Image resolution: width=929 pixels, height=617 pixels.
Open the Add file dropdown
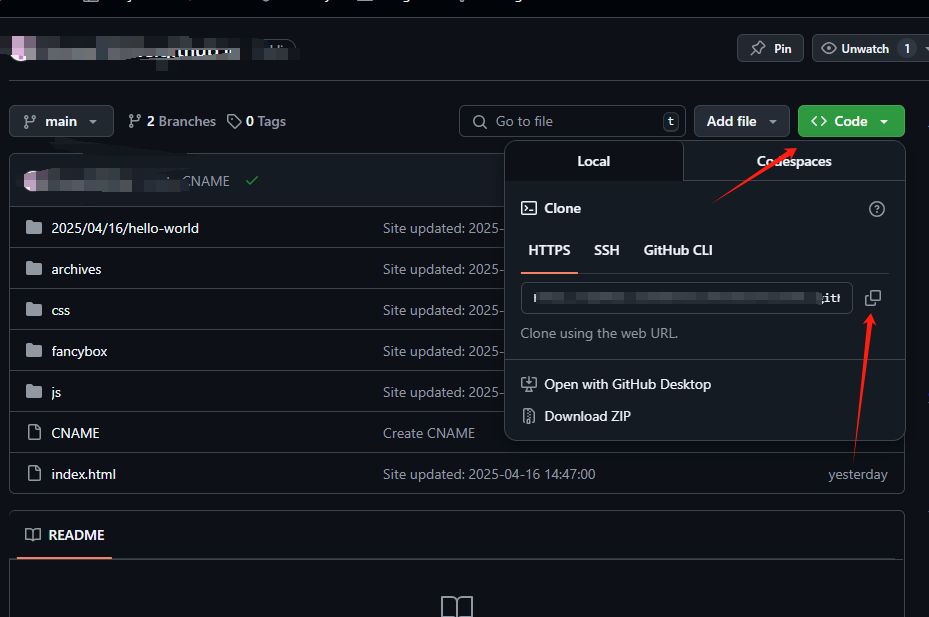[x=741, y=121]
